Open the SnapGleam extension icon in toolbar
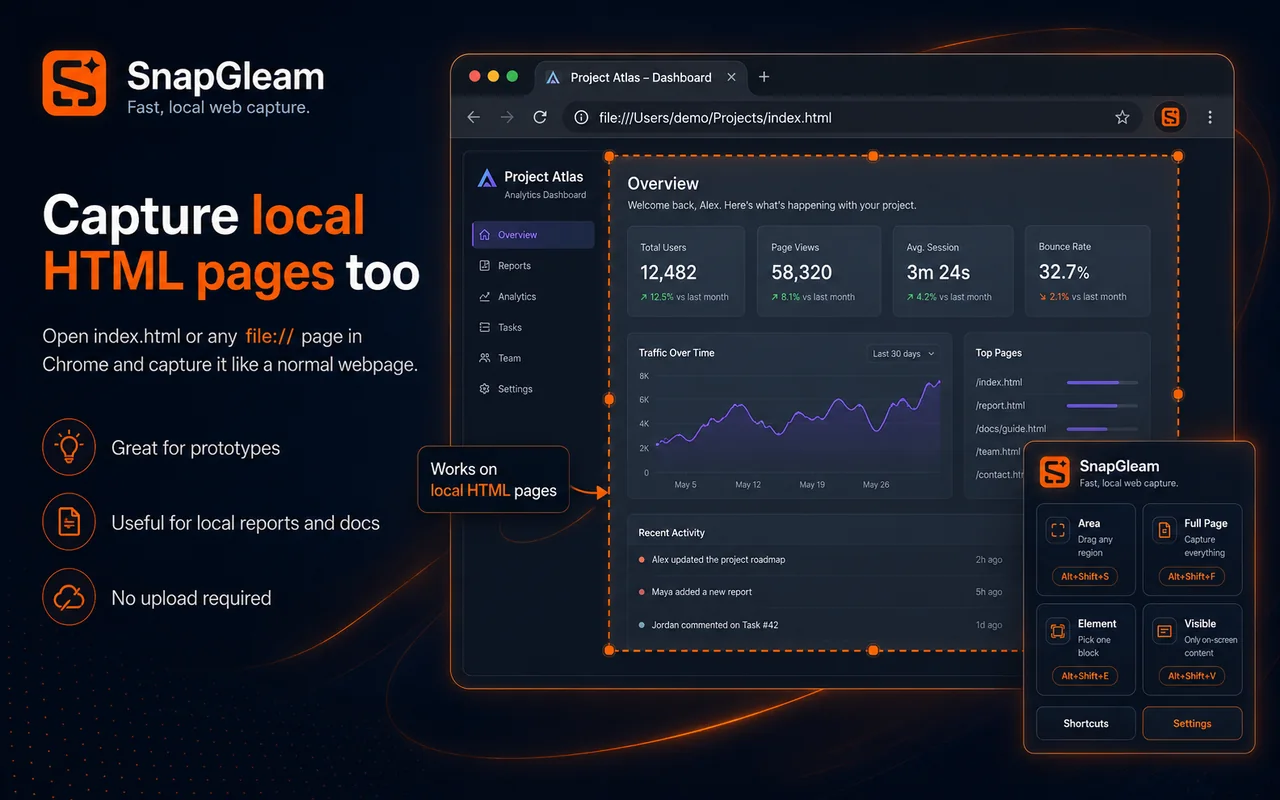The image size is (1280, 800). [1170, 117]
